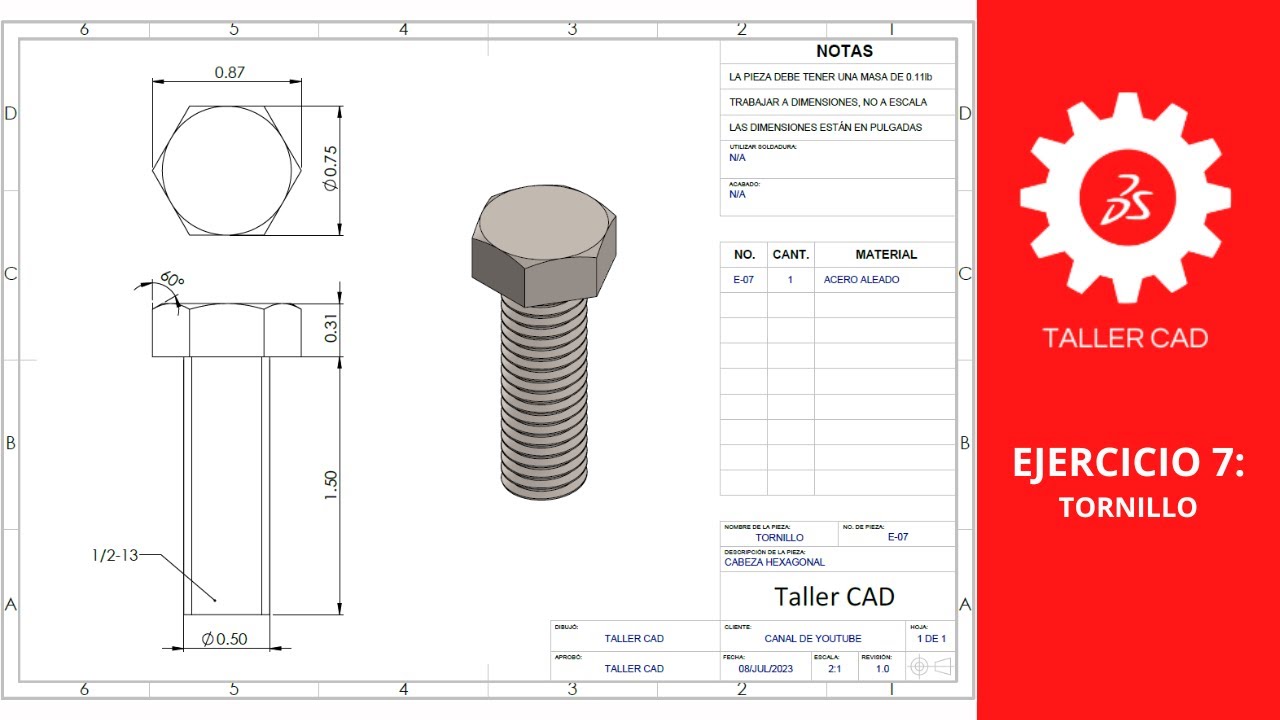Click TALLER CAD in the DIBUJÓ field
This screenshot has width=1280, height=720.
634,639
